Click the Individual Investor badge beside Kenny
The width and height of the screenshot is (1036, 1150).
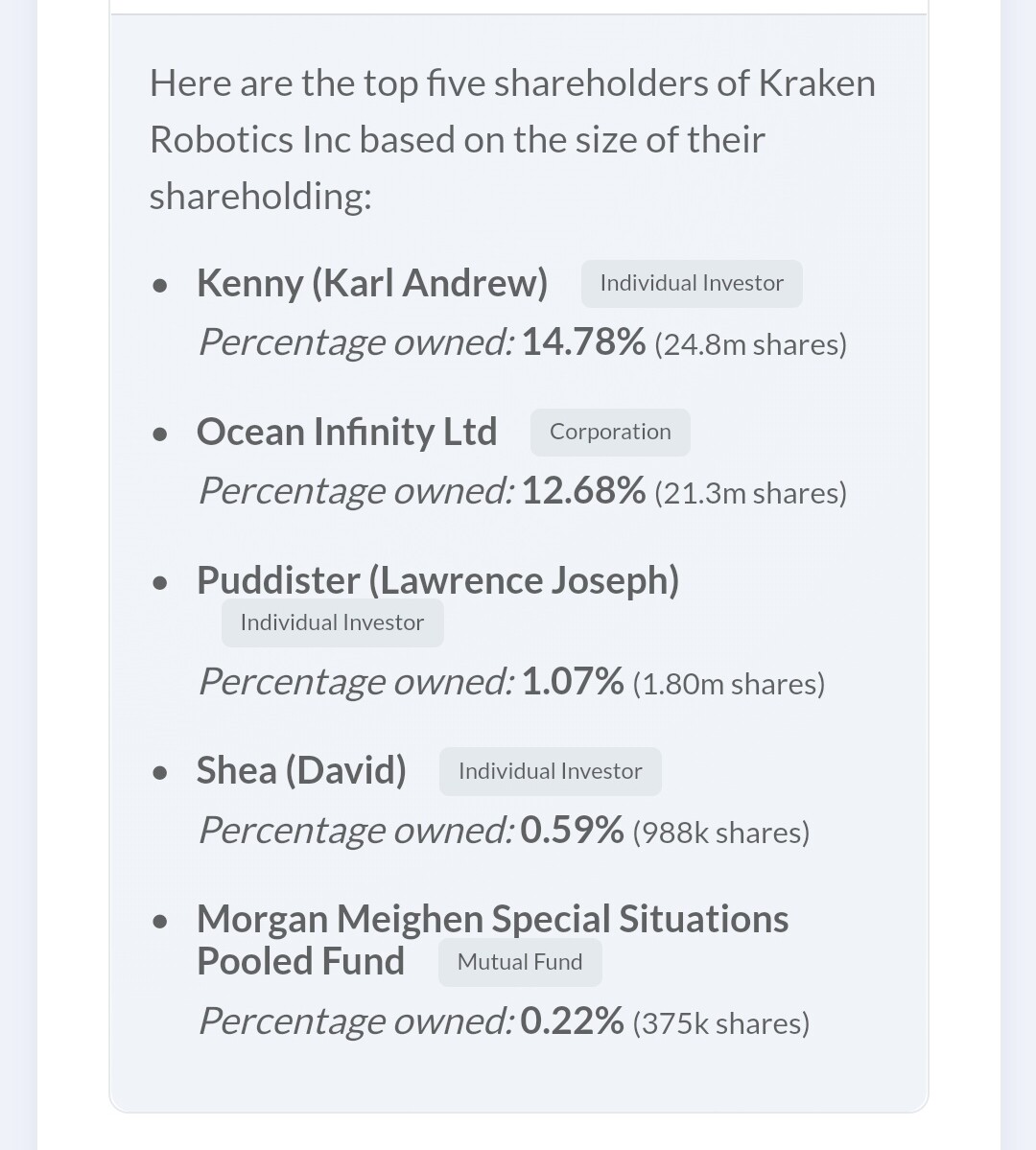click(x=691, y=284)
